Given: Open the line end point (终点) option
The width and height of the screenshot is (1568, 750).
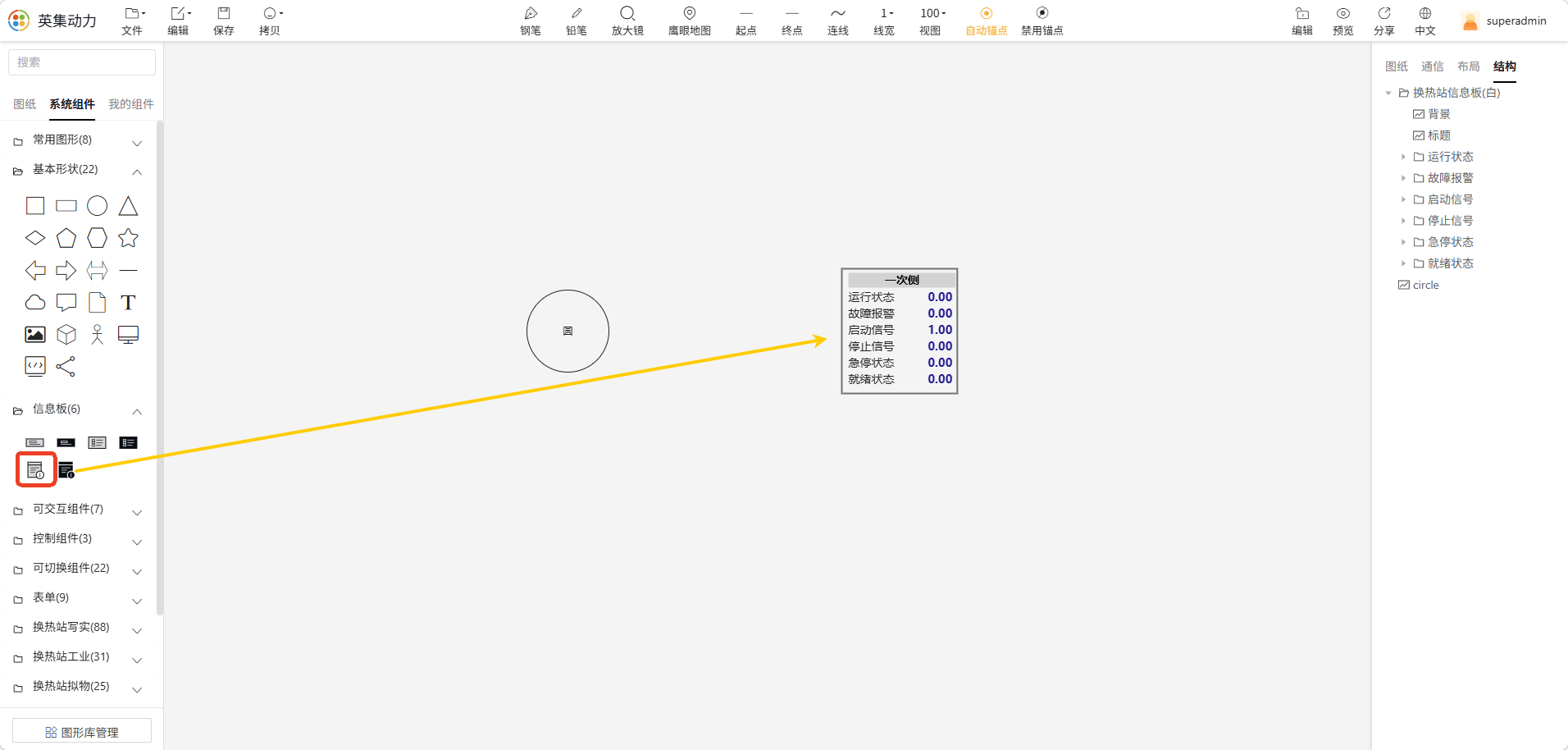Looking at the screenshot, I should (792, 21).
